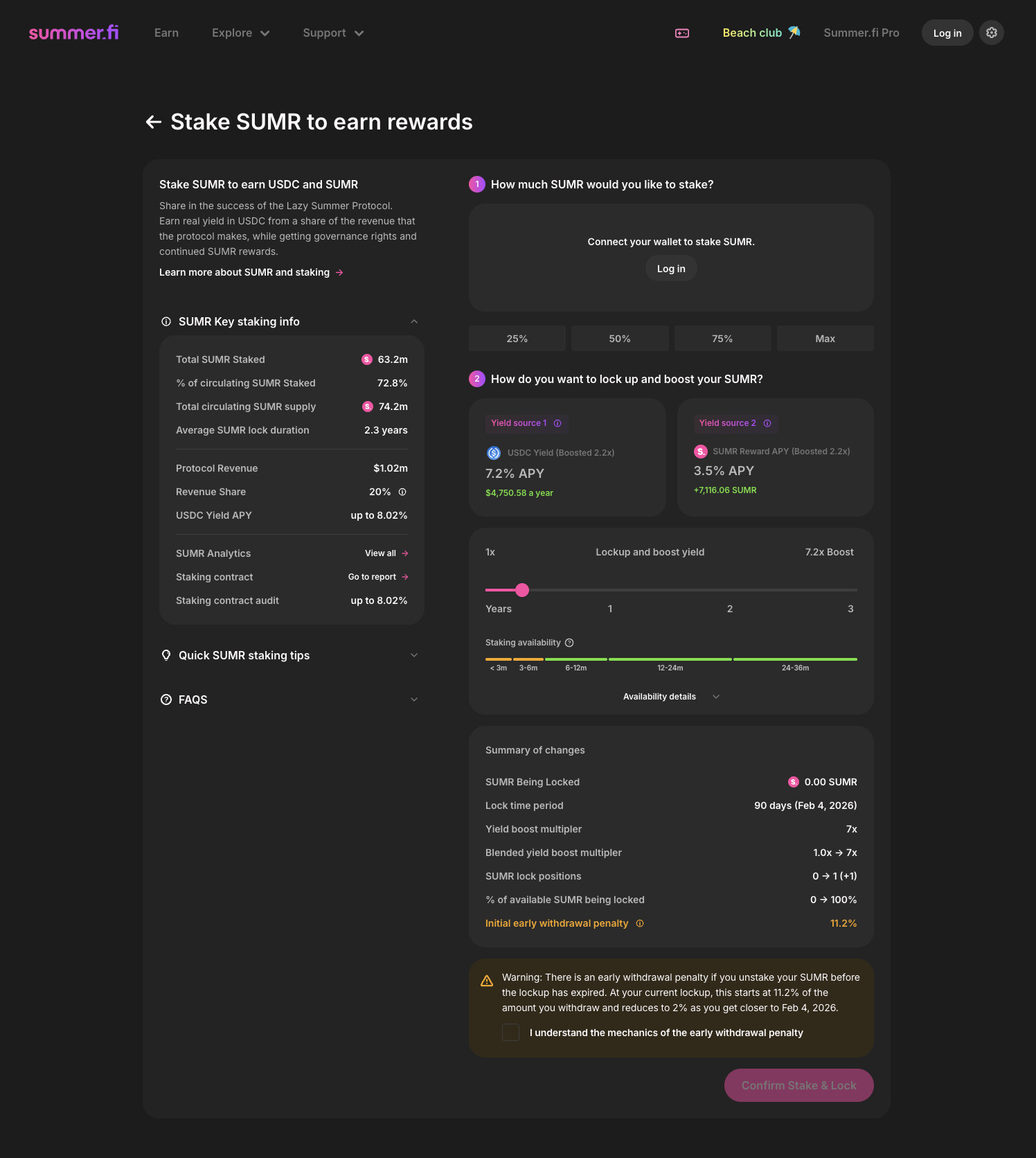Click the early withdrawal penalty info icon

tap(640, 923)
